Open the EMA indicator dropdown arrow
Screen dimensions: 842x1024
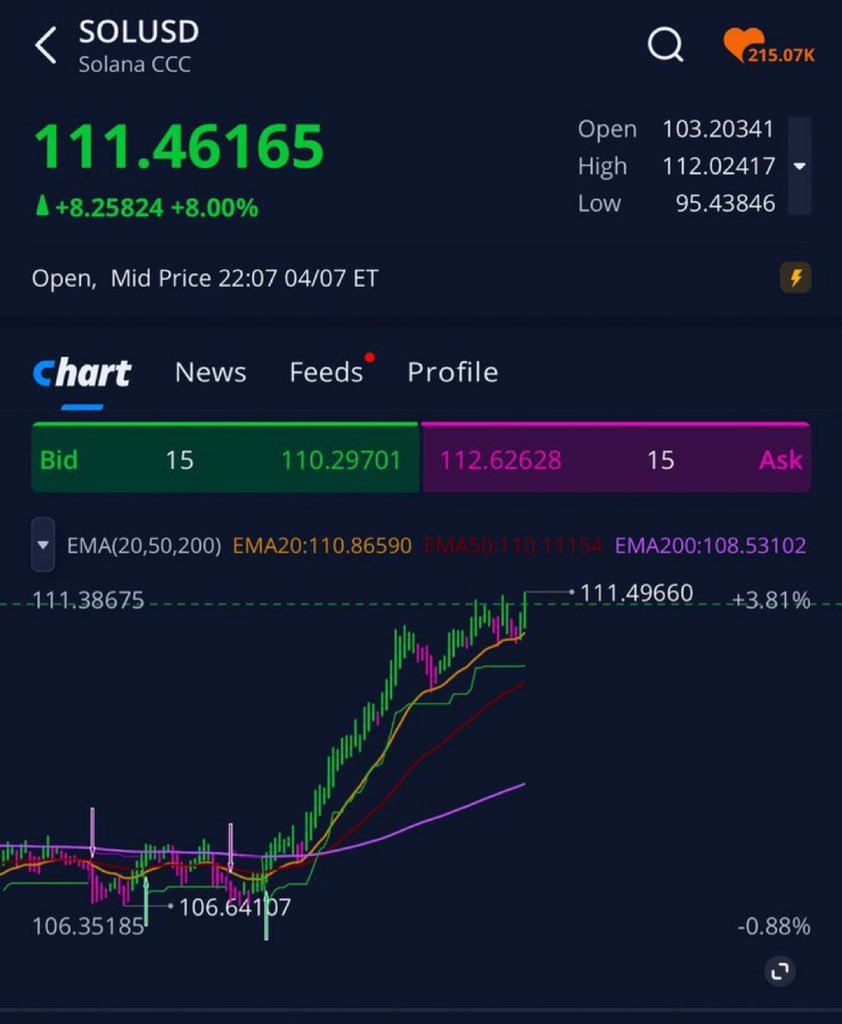coord(43,545)
